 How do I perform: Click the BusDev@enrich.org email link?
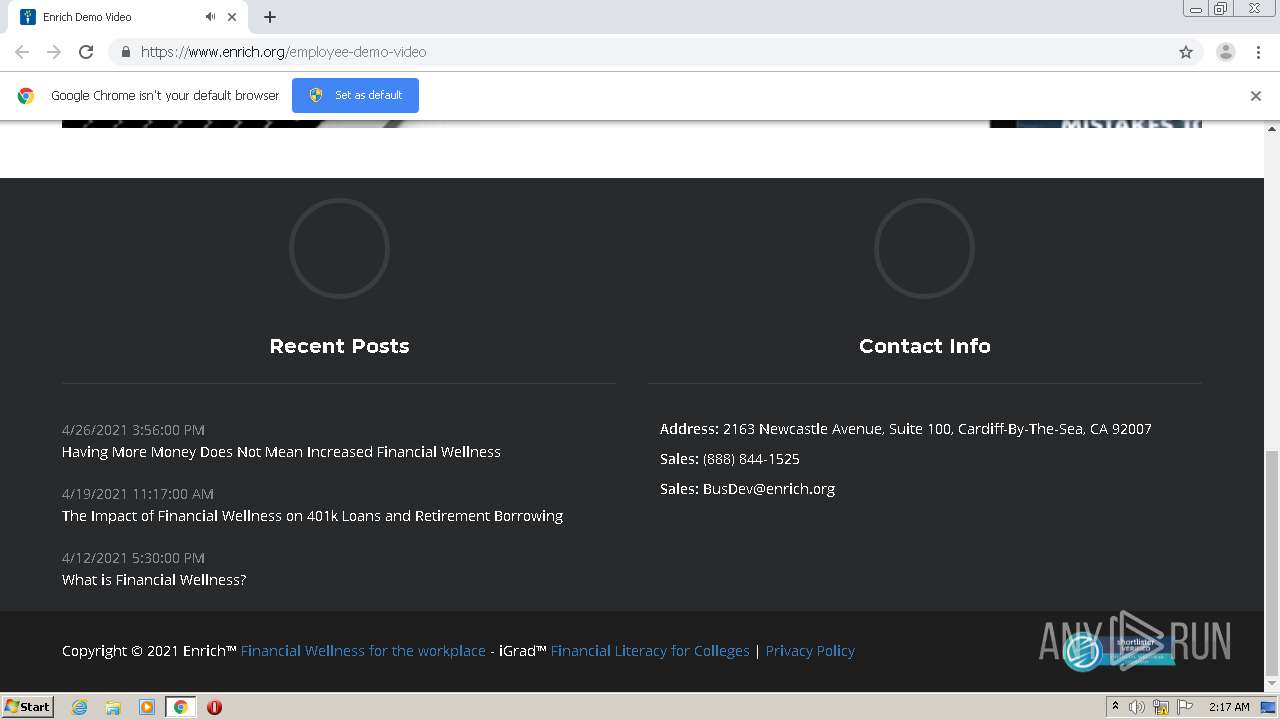[769, 489]
